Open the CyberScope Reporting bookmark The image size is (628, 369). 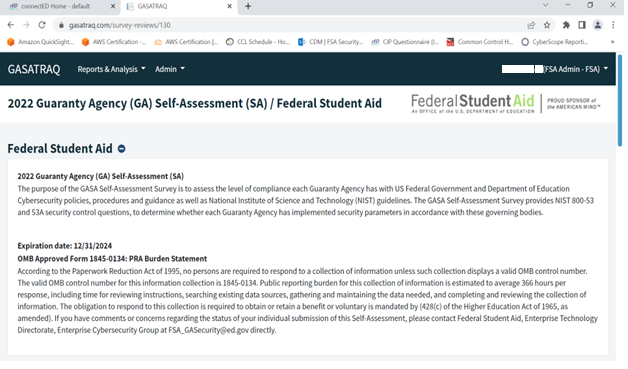[555, 42]
